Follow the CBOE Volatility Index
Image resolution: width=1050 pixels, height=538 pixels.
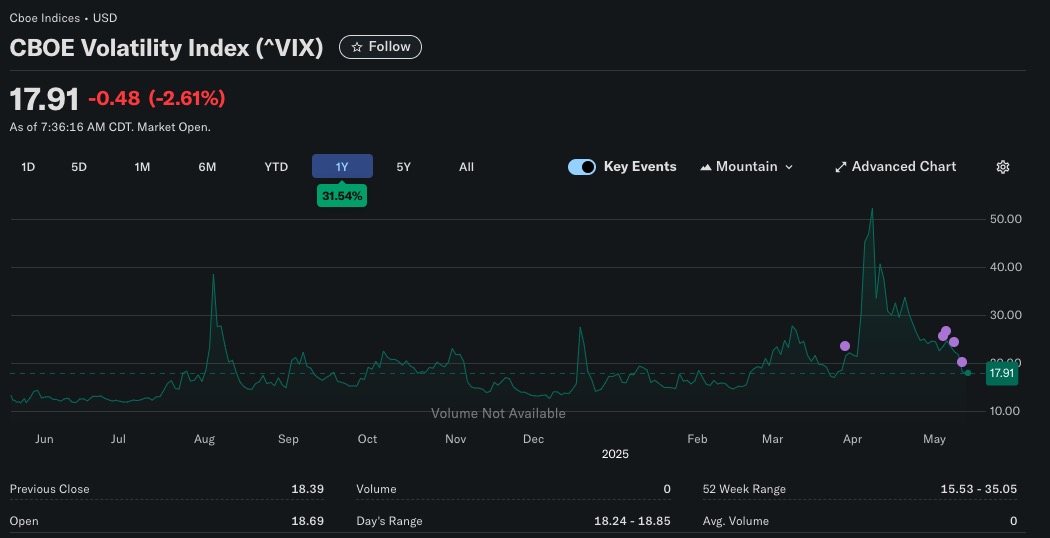380,47
